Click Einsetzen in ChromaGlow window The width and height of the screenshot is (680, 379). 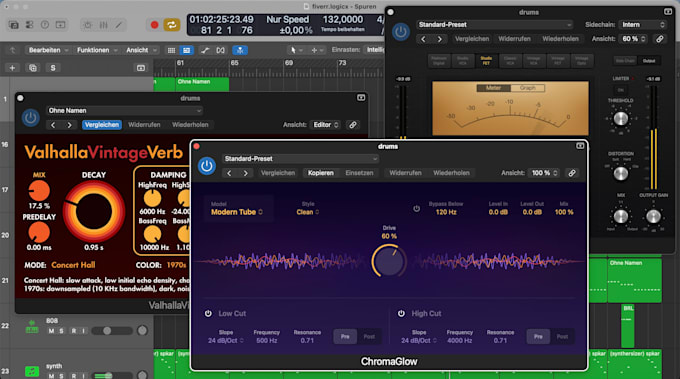coord(359,173)
